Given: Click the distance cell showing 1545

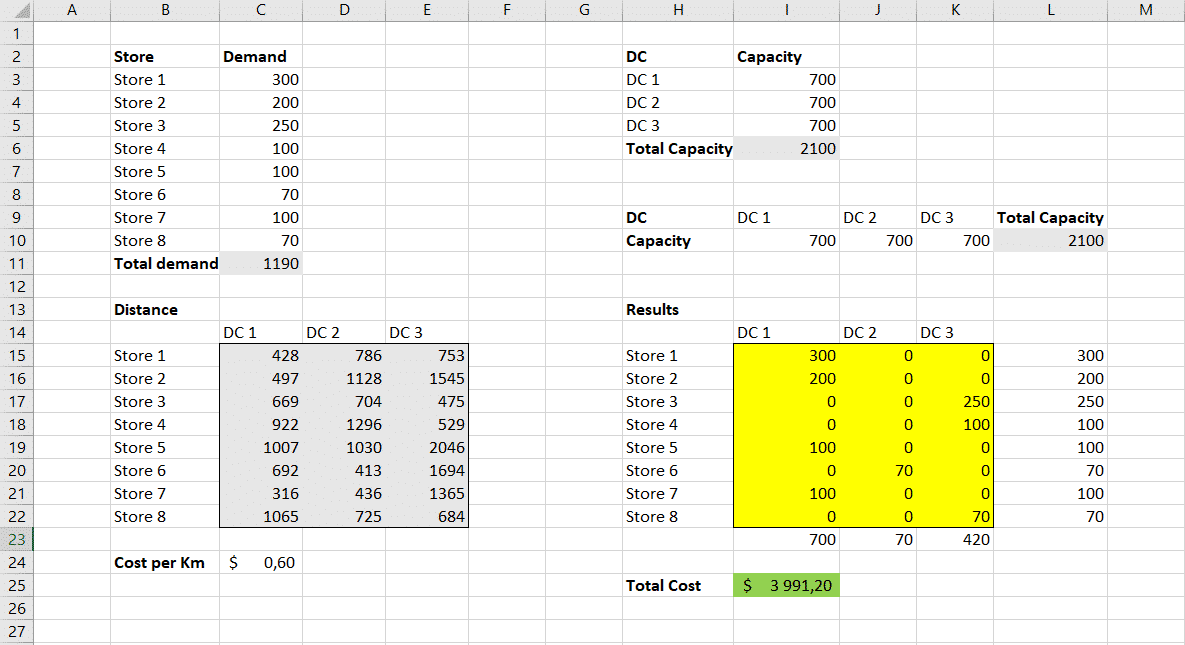Looking at the screenshot, I should pyautogui.click(x=426, y=379).
